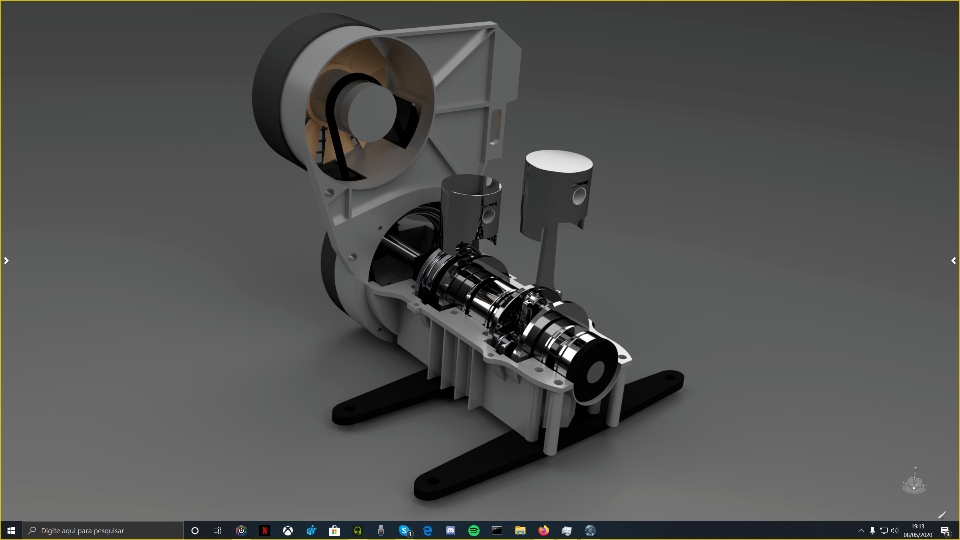
Task: Open the gray printer-like taskbar icon
Action: pyautogui.click(x=567, y=530)
